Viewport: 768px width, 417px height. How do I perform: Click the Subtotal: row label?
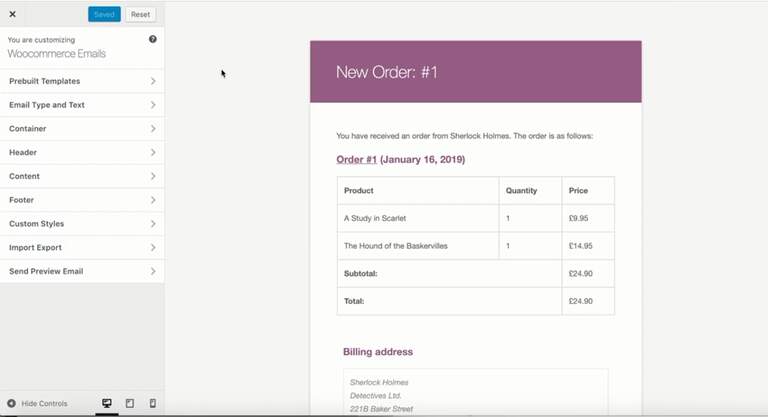click(x=360, y=273)
